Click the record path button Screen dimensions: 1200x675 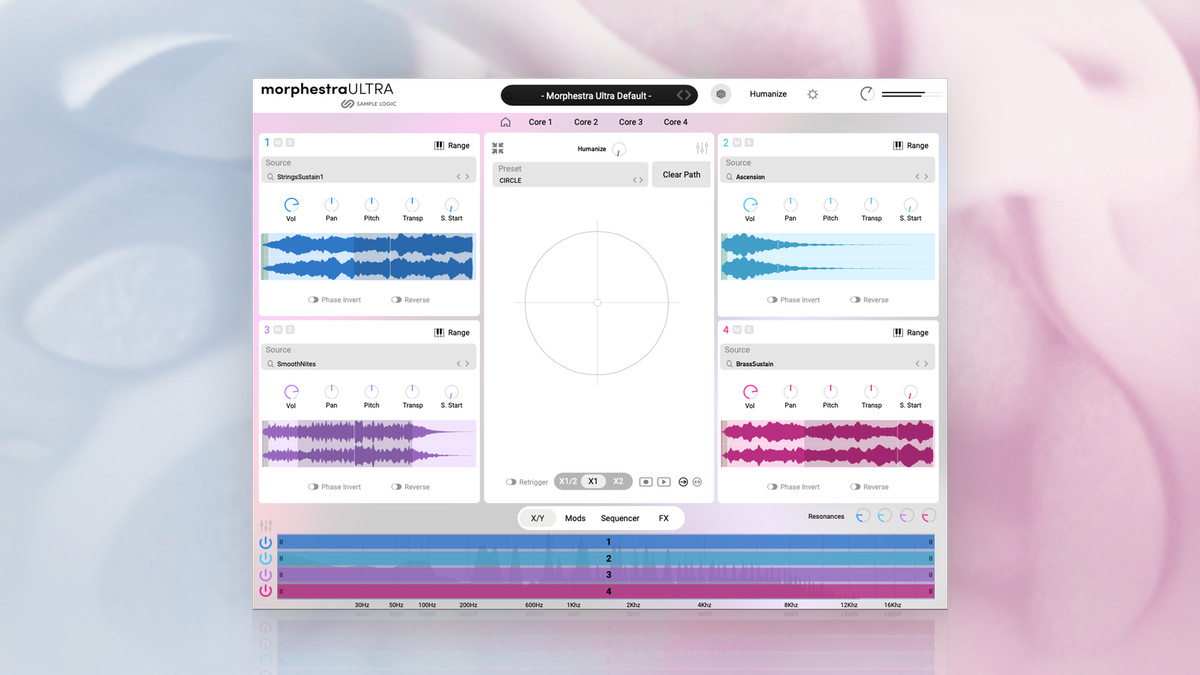[x=645, y=481]
